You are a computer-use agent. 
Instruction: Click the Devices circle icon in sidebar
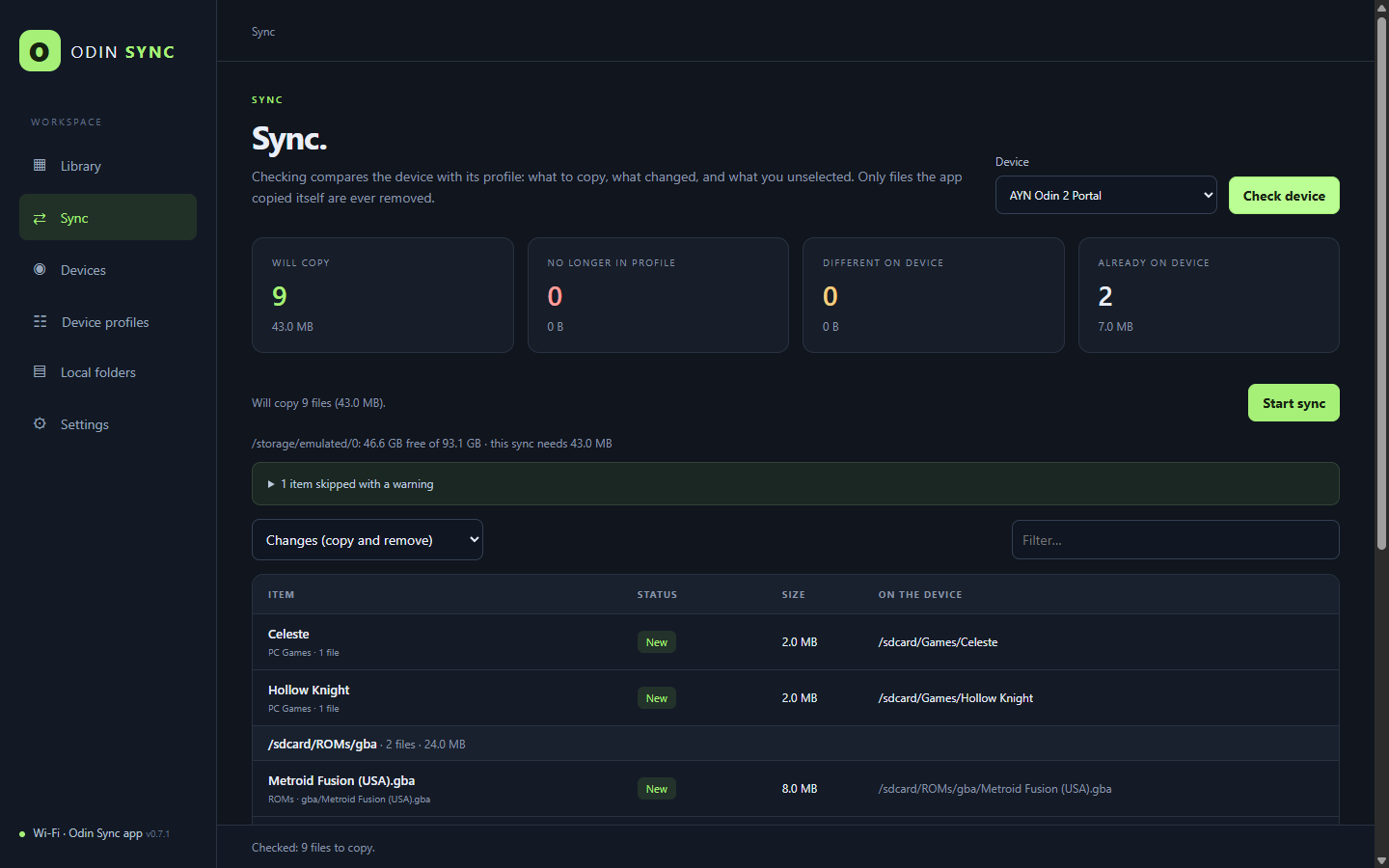[40, 269]
